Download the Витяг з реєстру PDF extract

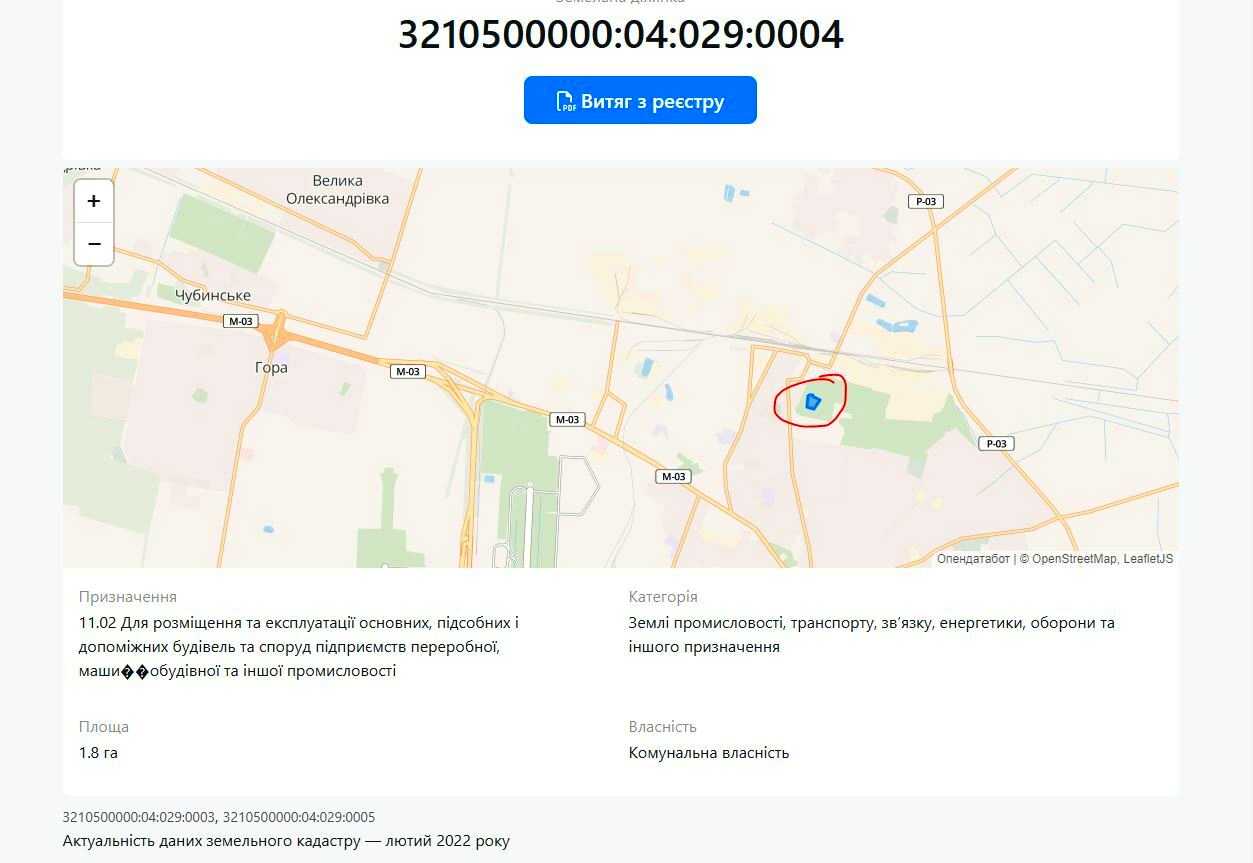tap(640, 100)
